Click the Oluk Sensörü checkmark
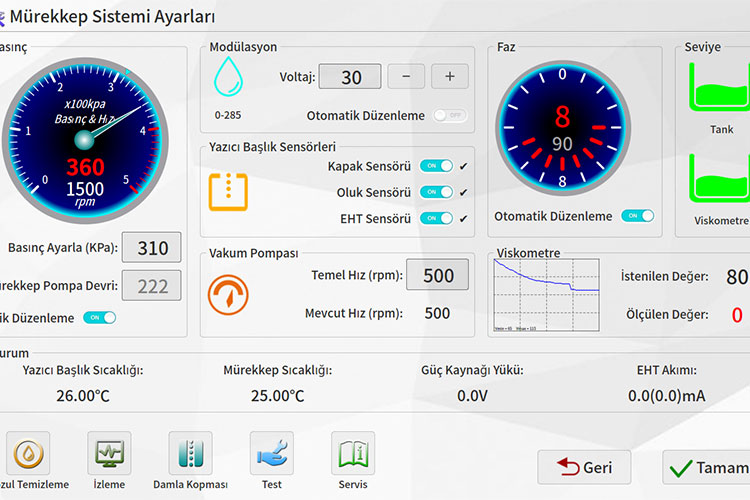The width and height of the screenshot is (750, 500). pos(463,192)
